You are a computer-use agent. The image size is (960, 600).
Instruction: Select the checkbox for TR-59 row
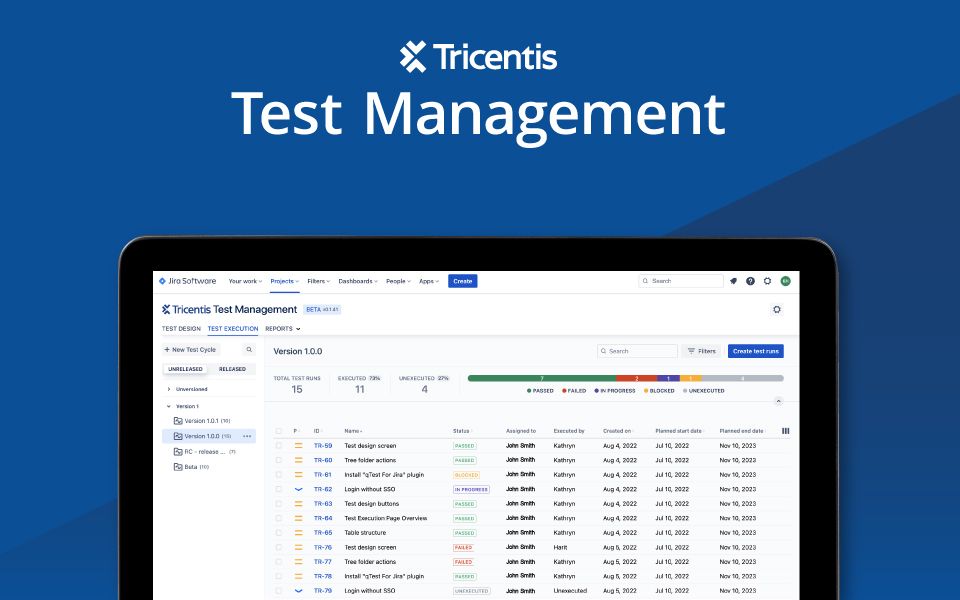[x=279, y=445]
